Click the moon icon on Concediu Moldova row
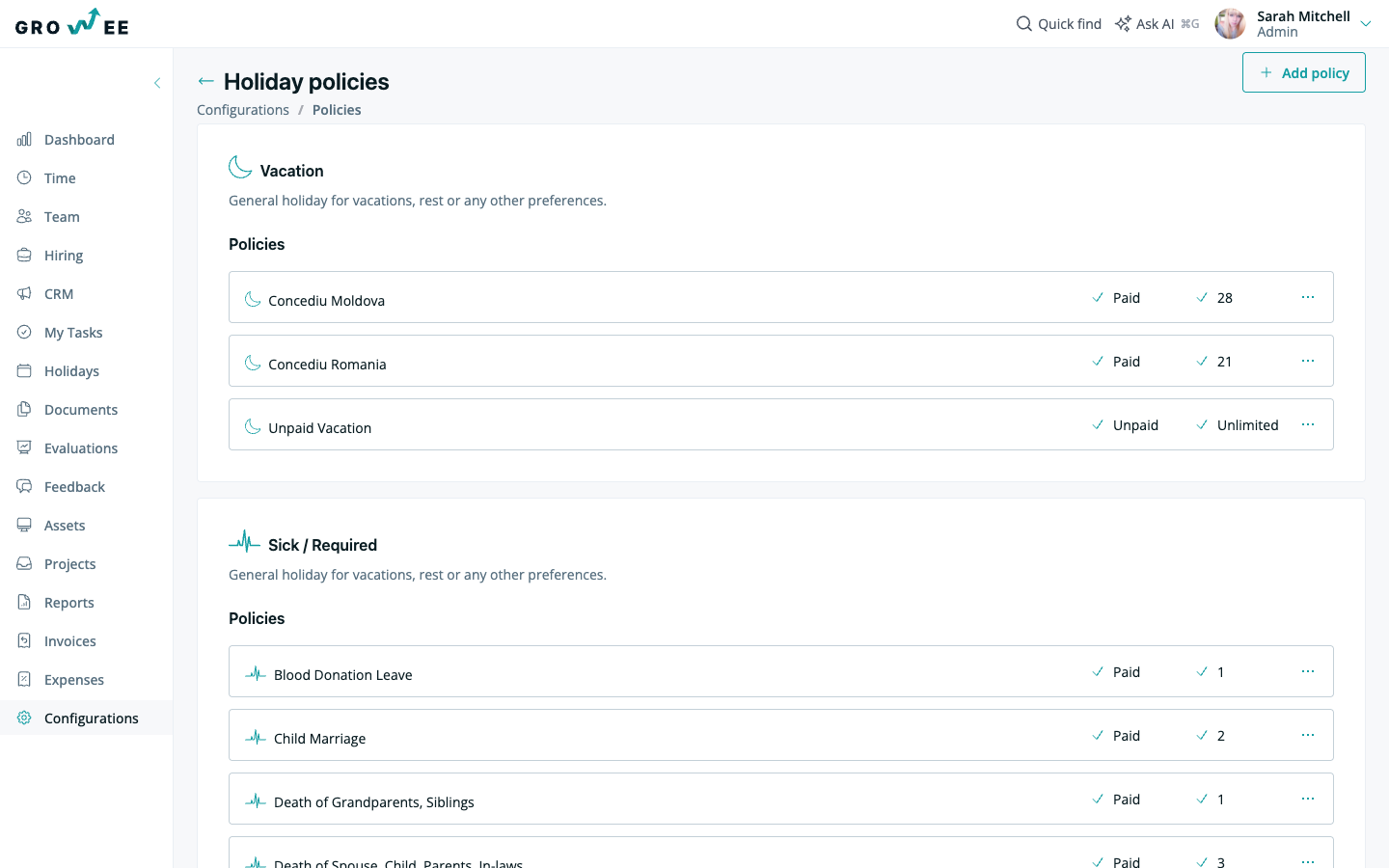Viewport: 1389px width, 868px height. (253, 299)
